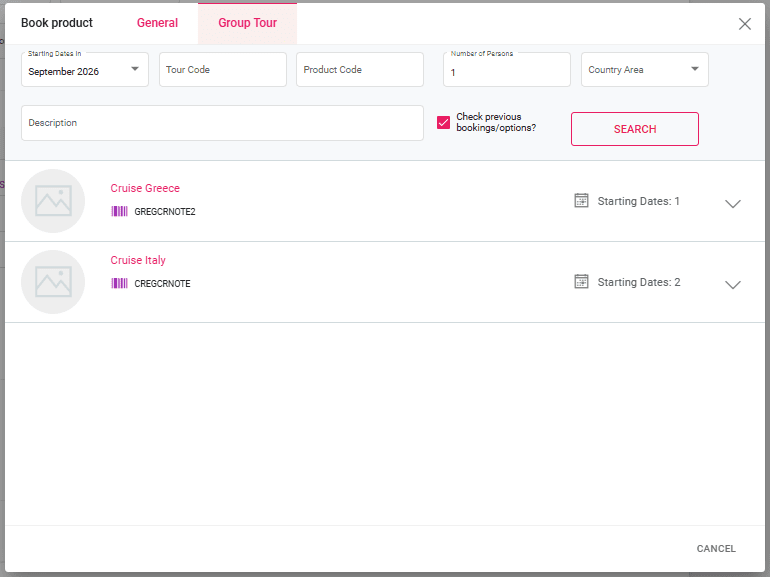Click the Cruise Greece placeholder image
This screenshot has width=770, height=577.
(53, 201)
